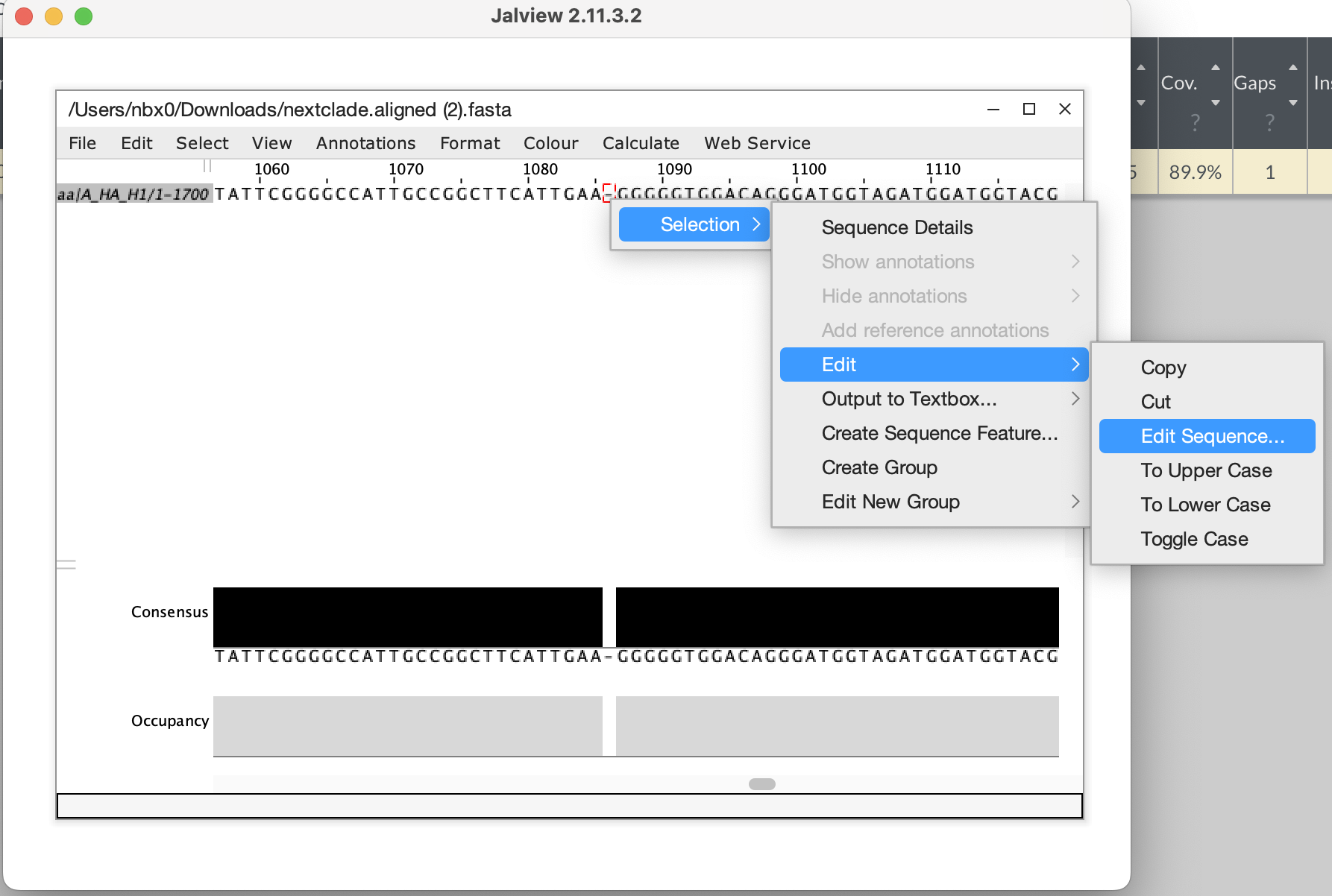Open the Annotations menu
The height and width of the screenshot is (896, 1332).
click(365, 143)
